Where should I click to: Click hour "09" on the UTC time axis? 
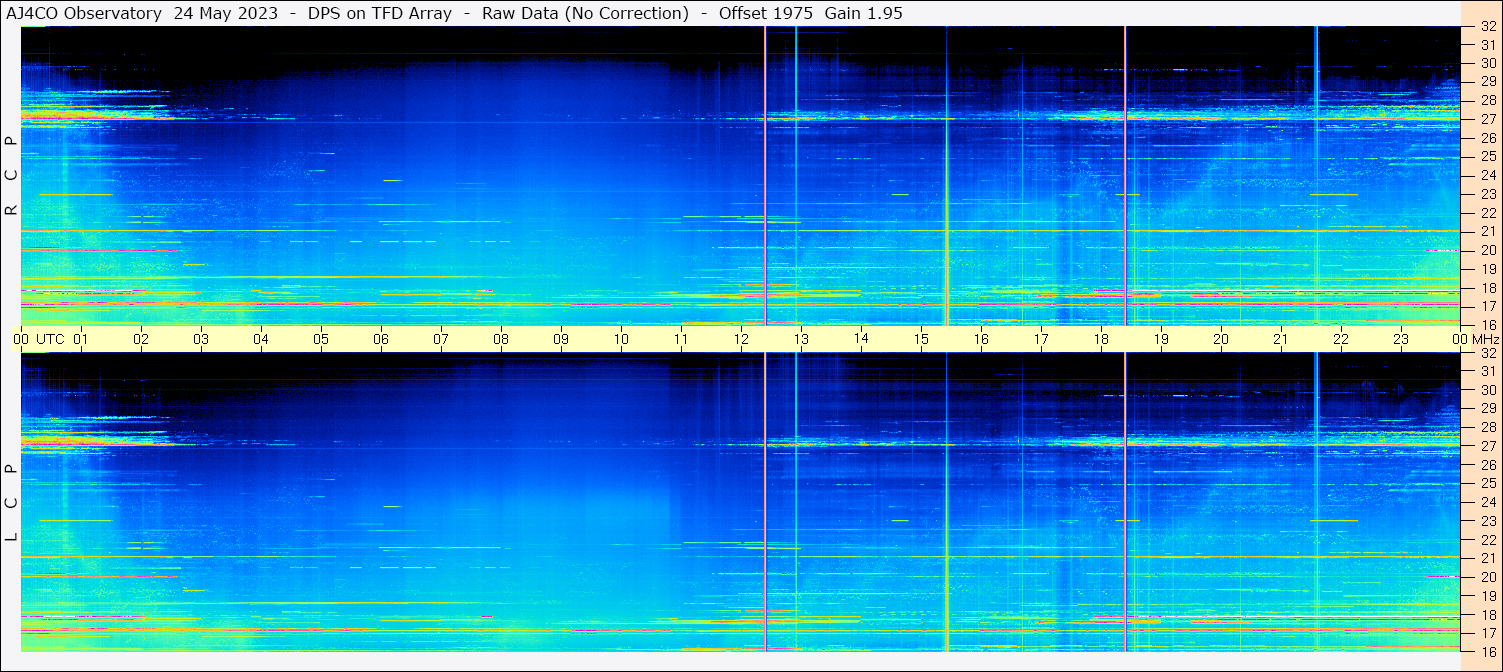[x=561, y=339]
